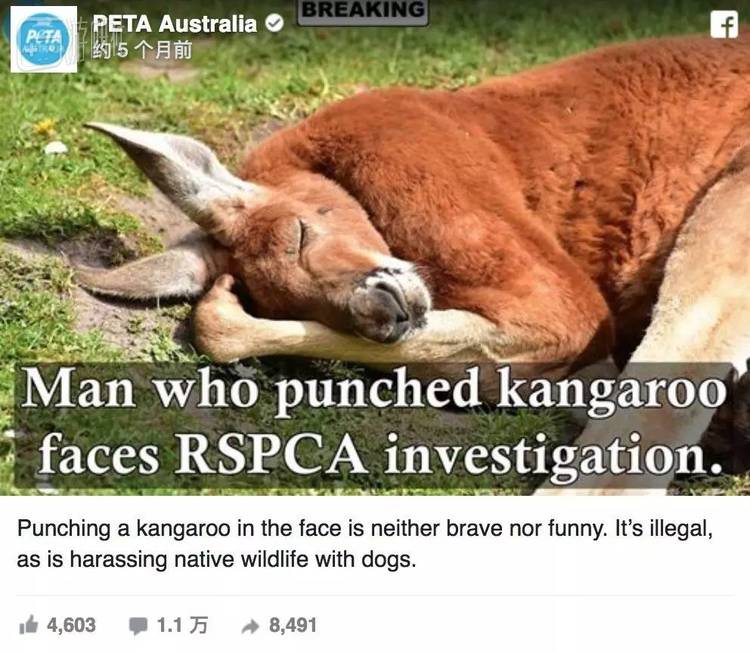Click the 8,491 shares count
The width and height of the screenshot is (750, 653).
[x=293, y=625]
